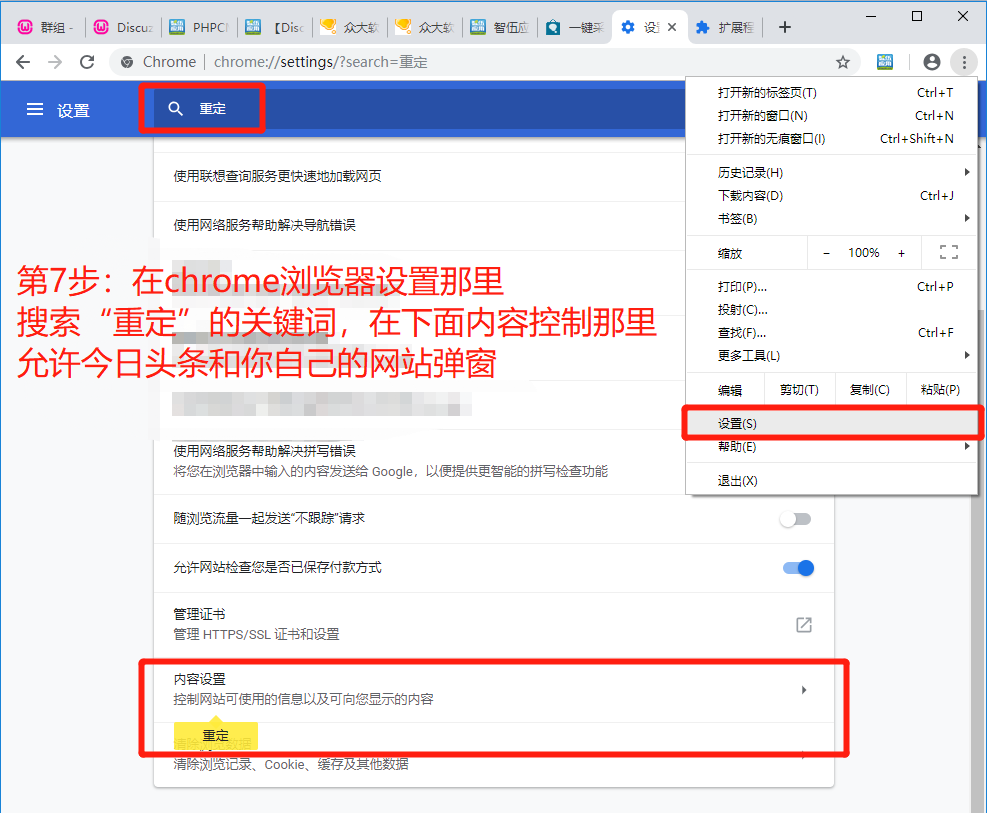Reload the current page
The image size is (987, 814).
[87, 62]
